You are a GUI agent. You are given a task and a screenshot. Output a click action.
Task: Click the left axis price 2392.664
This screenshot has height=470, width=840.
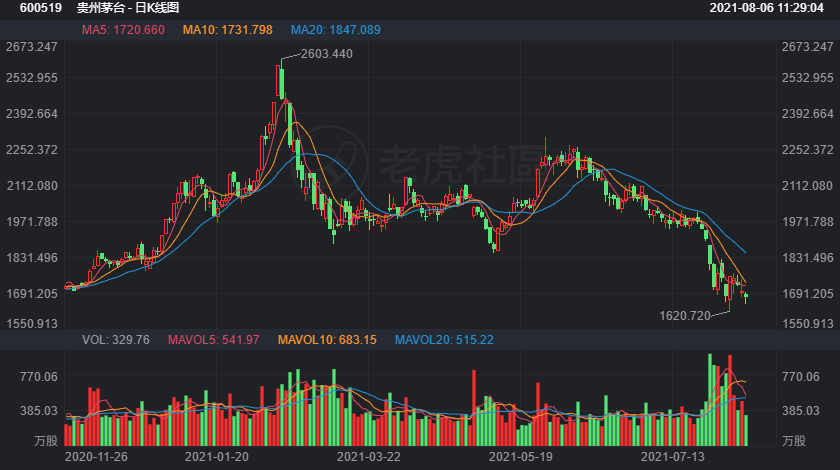(x=32, y=114)
